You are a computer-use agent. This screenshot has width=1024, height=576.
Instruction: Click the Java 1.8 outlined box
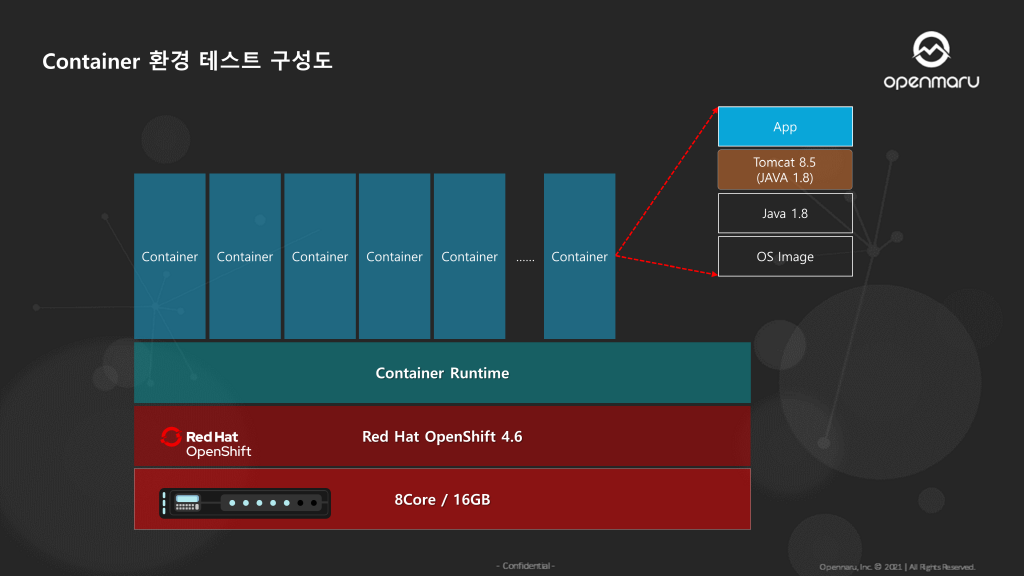click(785, 214)
